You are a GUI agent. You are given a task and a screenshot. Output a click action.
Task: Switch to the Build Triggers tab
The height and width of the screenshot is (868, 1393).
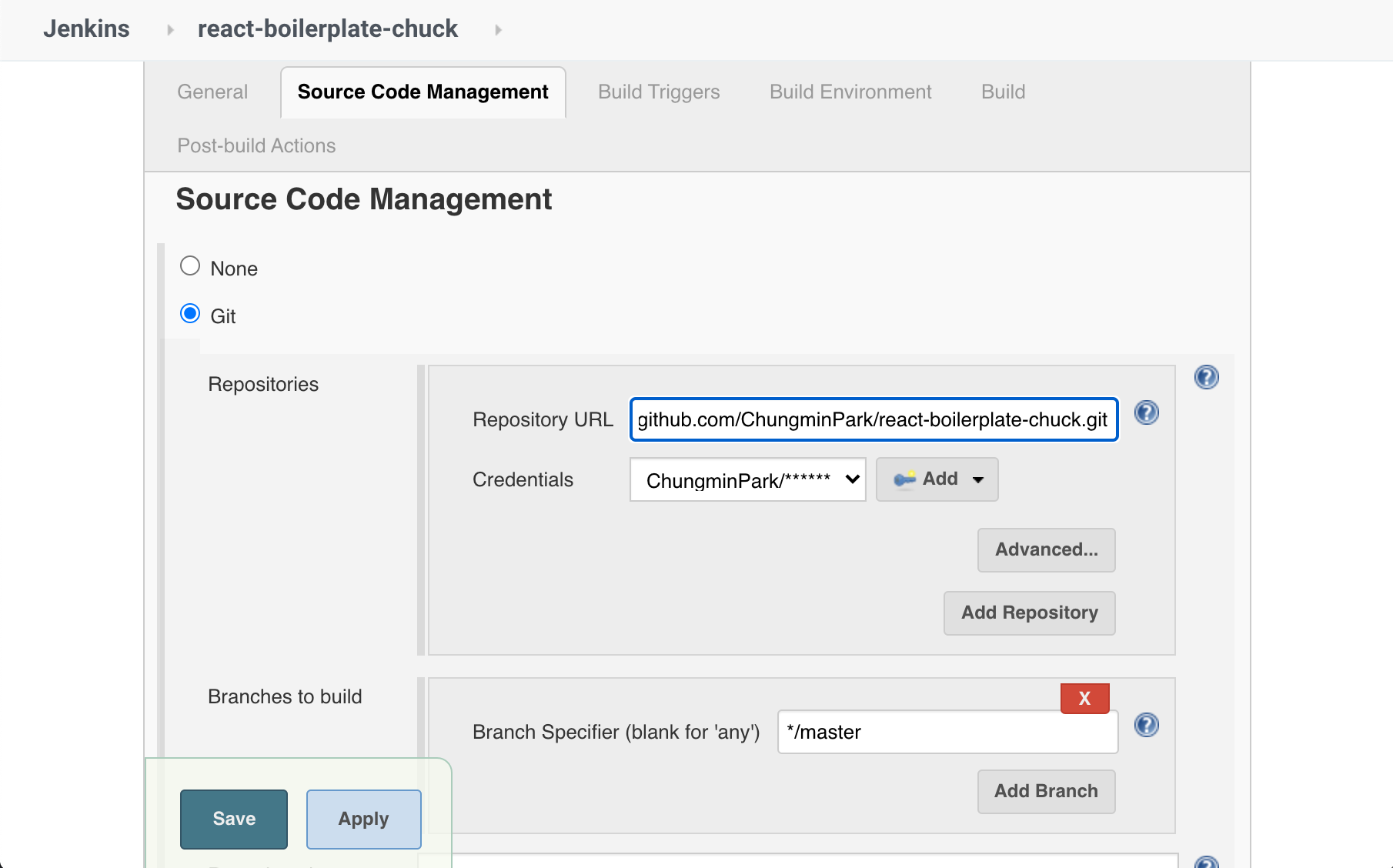click(x=659, y=92)
